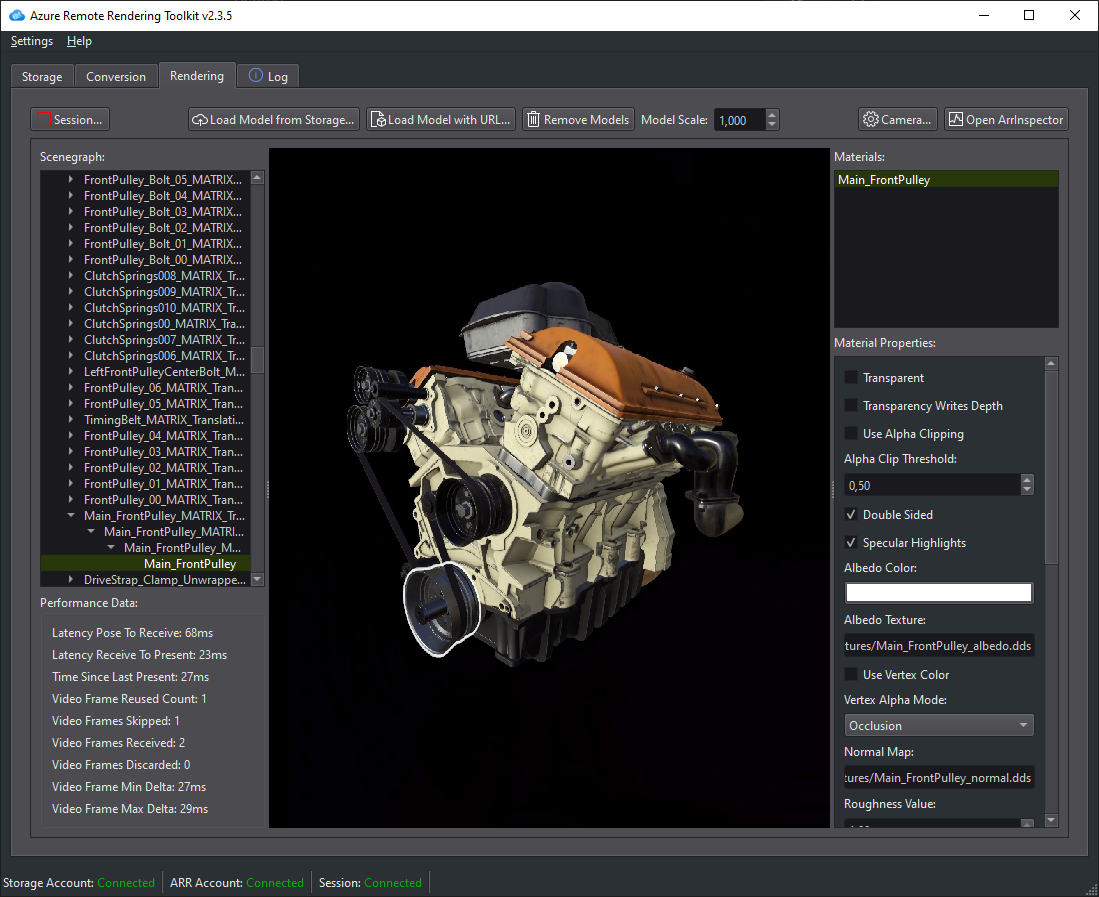Click the Session Connected status link
Viewport: 1099px width, 897px height.
tap(392, 882)
